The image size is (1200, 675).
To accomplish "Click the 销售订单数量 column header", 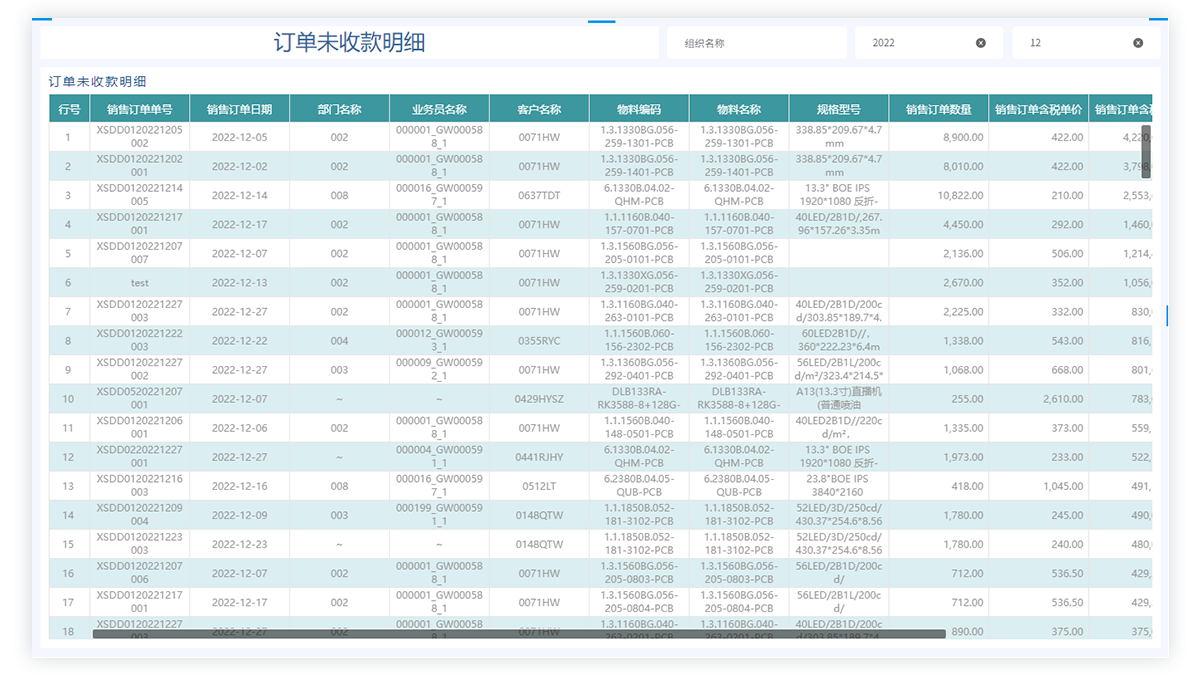I will point(938,110).
